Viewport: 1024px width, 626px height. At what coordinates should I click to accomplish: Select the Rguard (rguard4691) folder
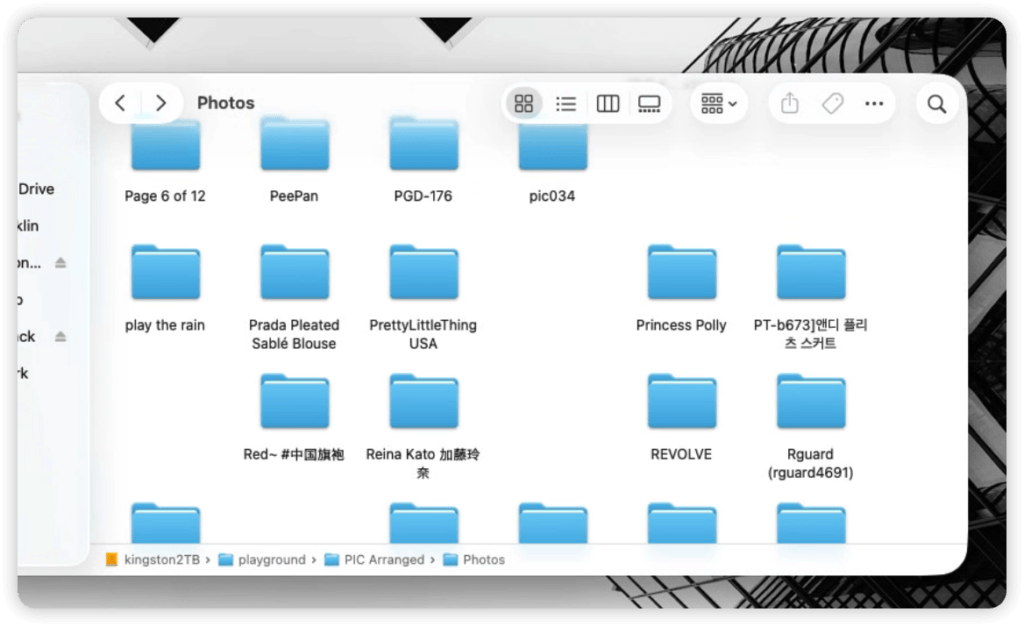coord(811,401)
